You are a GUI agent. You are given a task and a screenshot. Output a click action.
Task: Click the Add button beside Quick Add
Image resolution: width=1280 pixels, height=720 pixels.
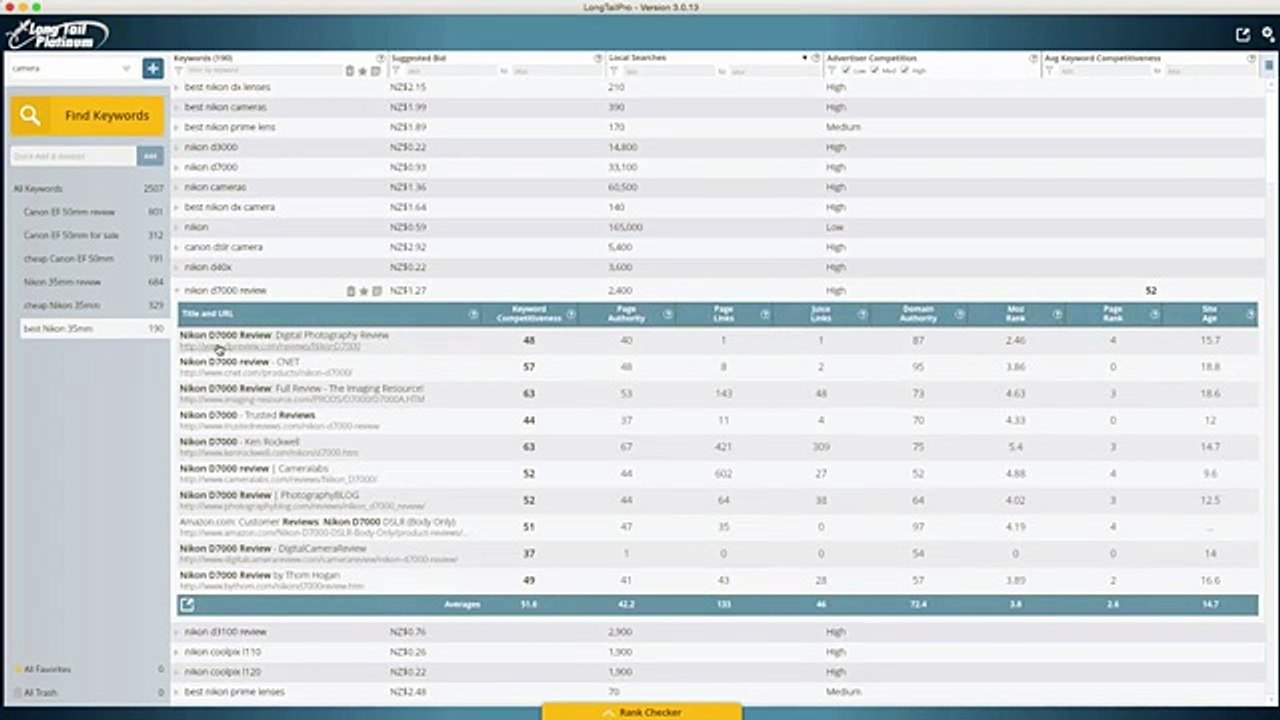point(150,156)
